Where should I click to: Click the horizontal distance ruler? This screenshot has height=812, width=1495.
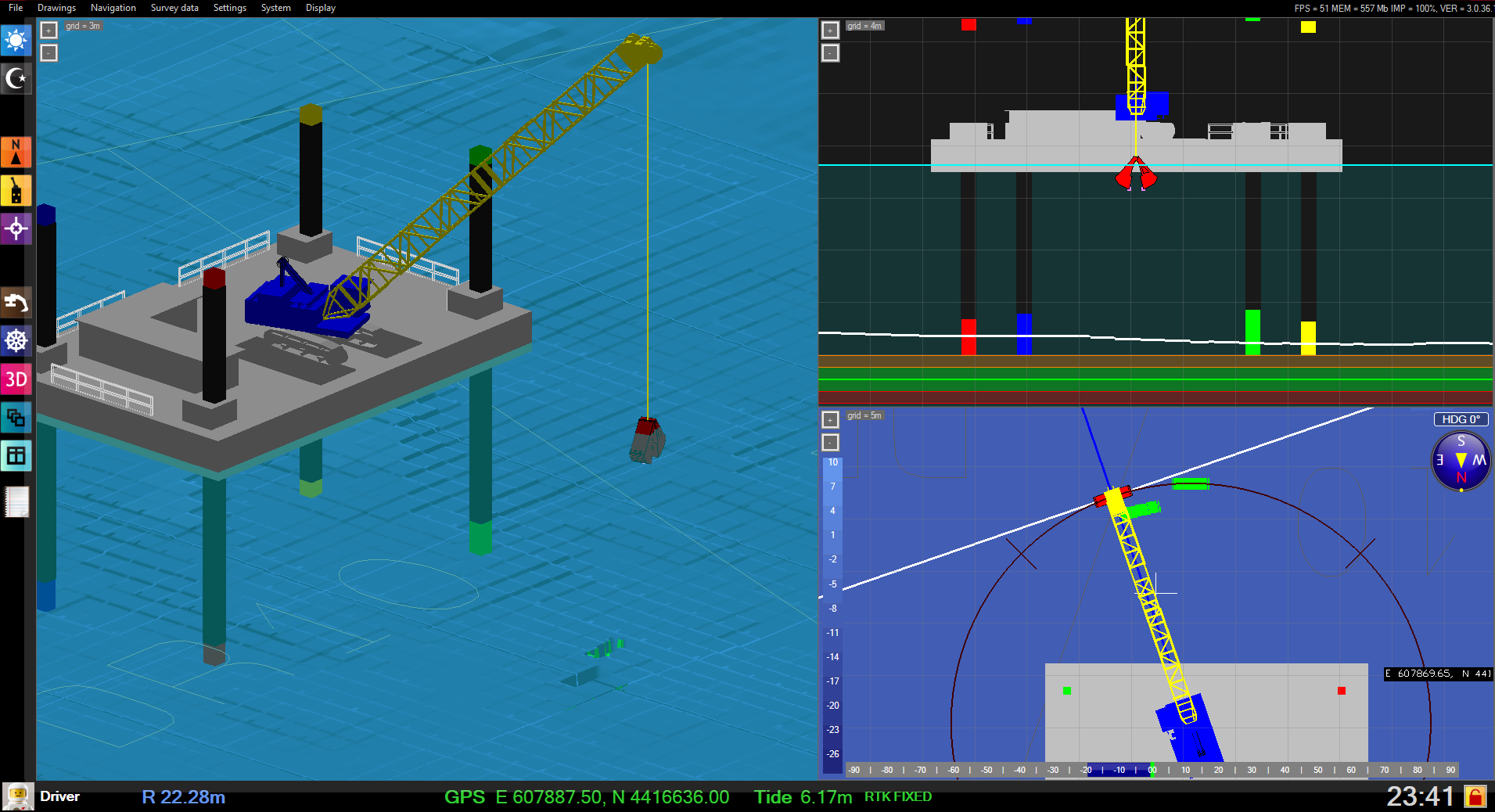point(1152,770)
